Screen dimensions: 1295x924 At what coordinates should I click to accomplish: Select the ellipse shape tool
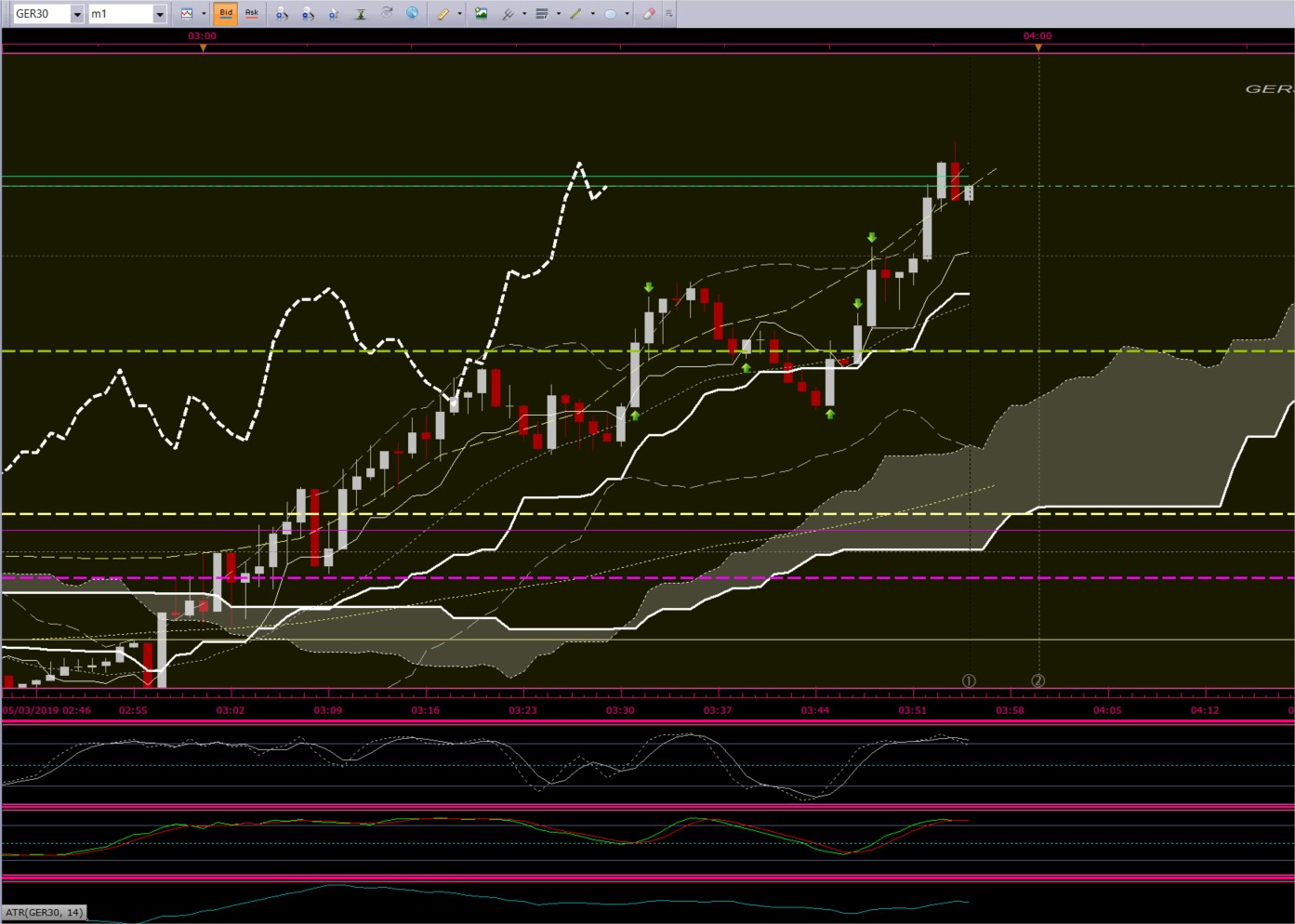[x=611, y=14]
